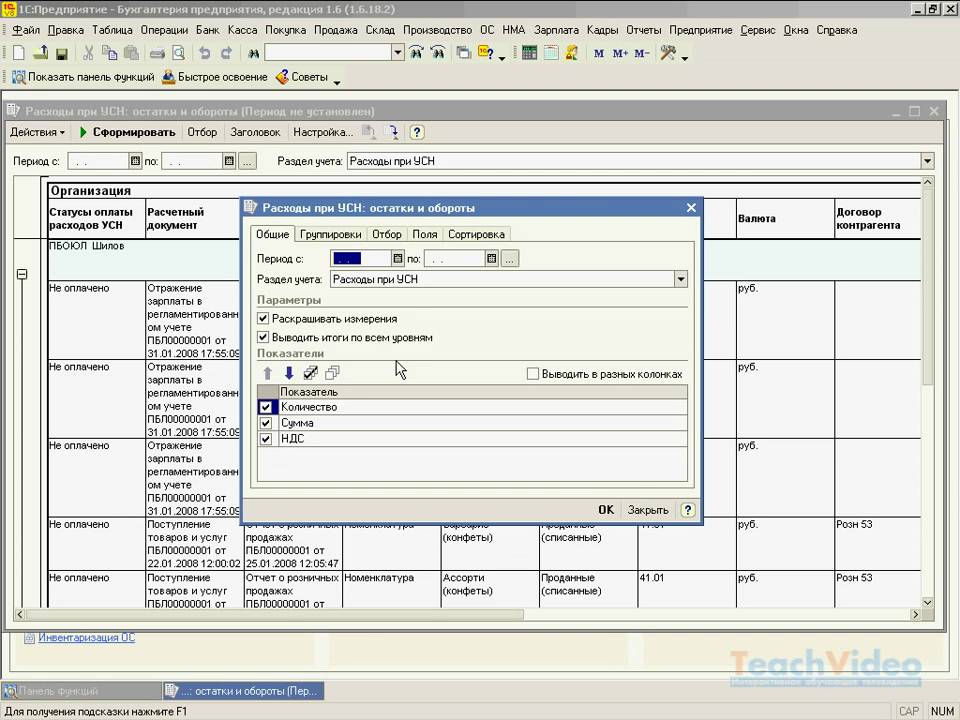This screenshot has width=960, height=720.
Task: Collapse the ПБОЮЛ Шилов group
Action: click(x=22, y=274)
